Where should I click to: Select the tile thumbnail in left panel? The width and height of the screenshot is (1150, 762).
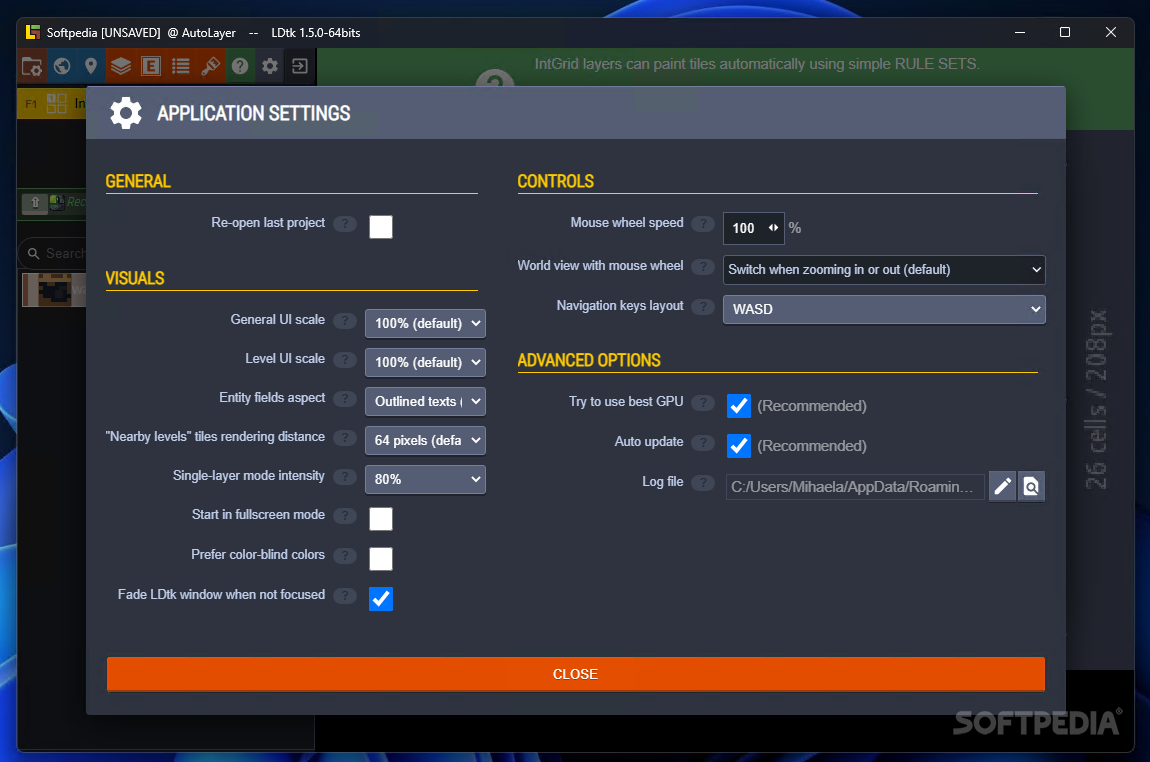(54, 290)
